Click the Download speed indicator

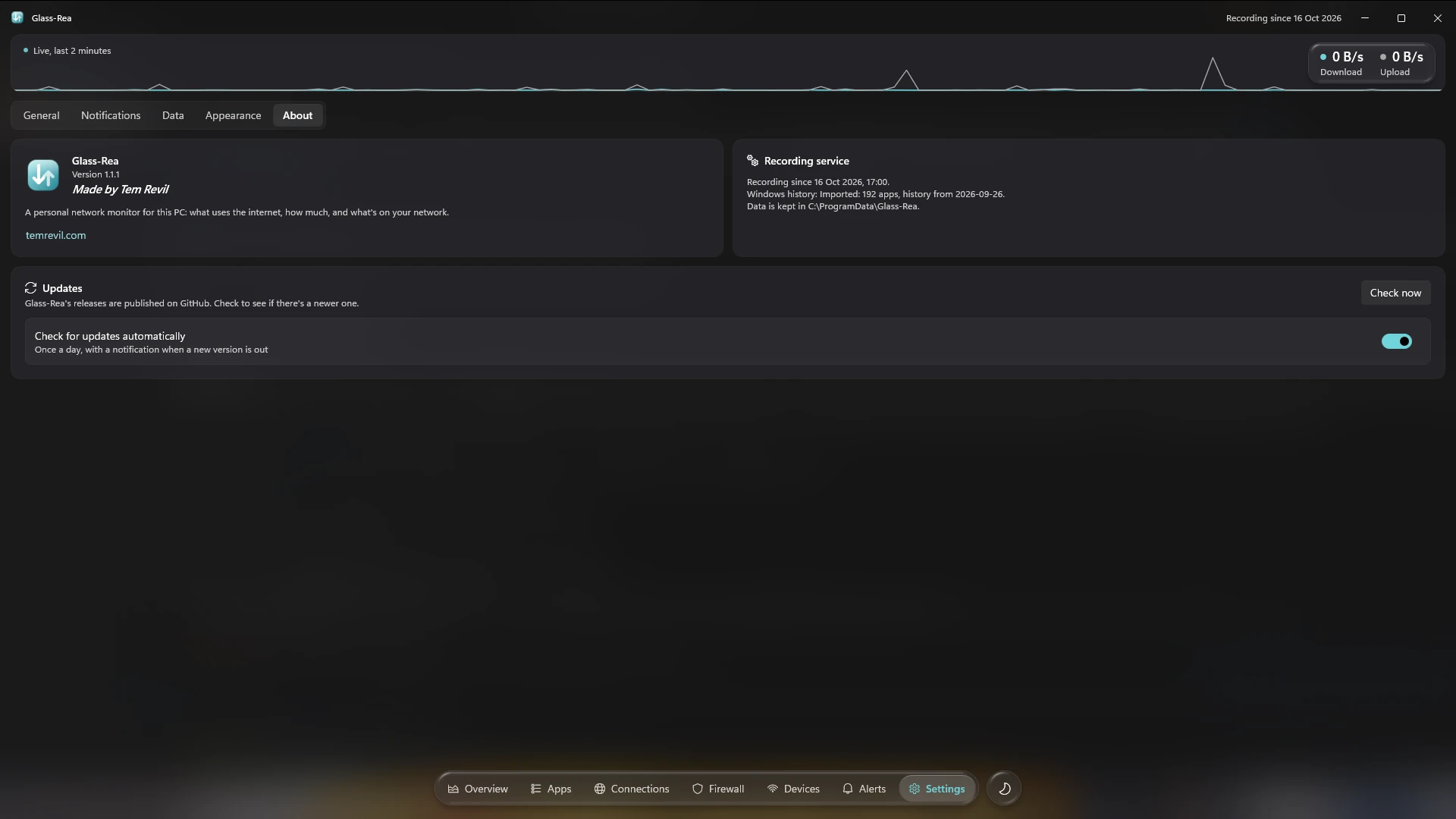coord(1341,63)
